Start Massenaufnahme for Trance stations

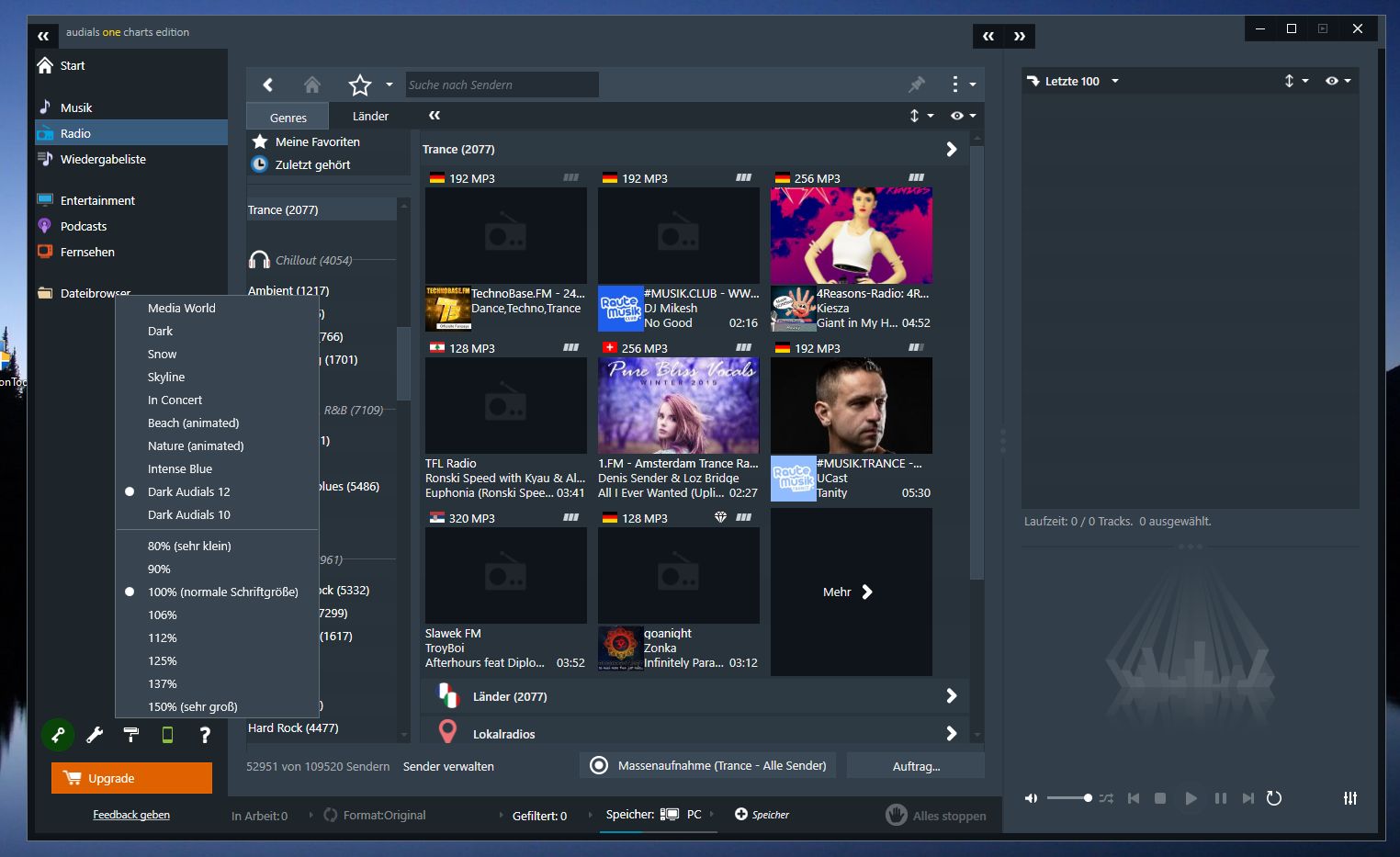click(x=707, y=765)
